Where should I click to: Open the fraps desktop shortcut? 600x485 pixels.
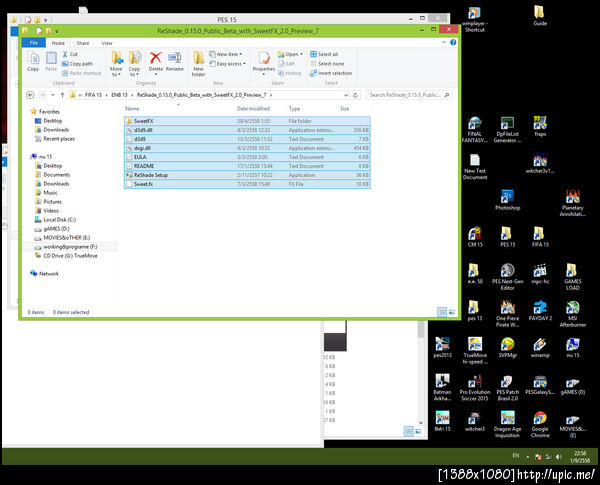pyautogui.click(x=540, y=126)
